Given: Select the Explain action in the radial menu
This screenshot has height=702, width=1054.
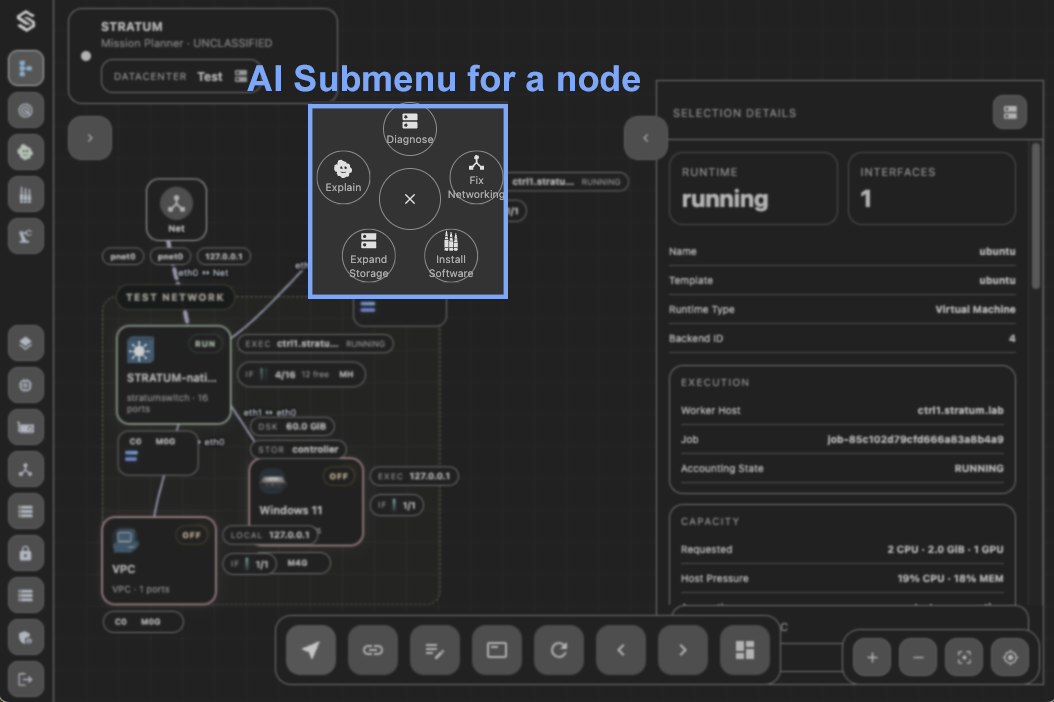Looking at the screenshot, I should click(x=343, y=177).
